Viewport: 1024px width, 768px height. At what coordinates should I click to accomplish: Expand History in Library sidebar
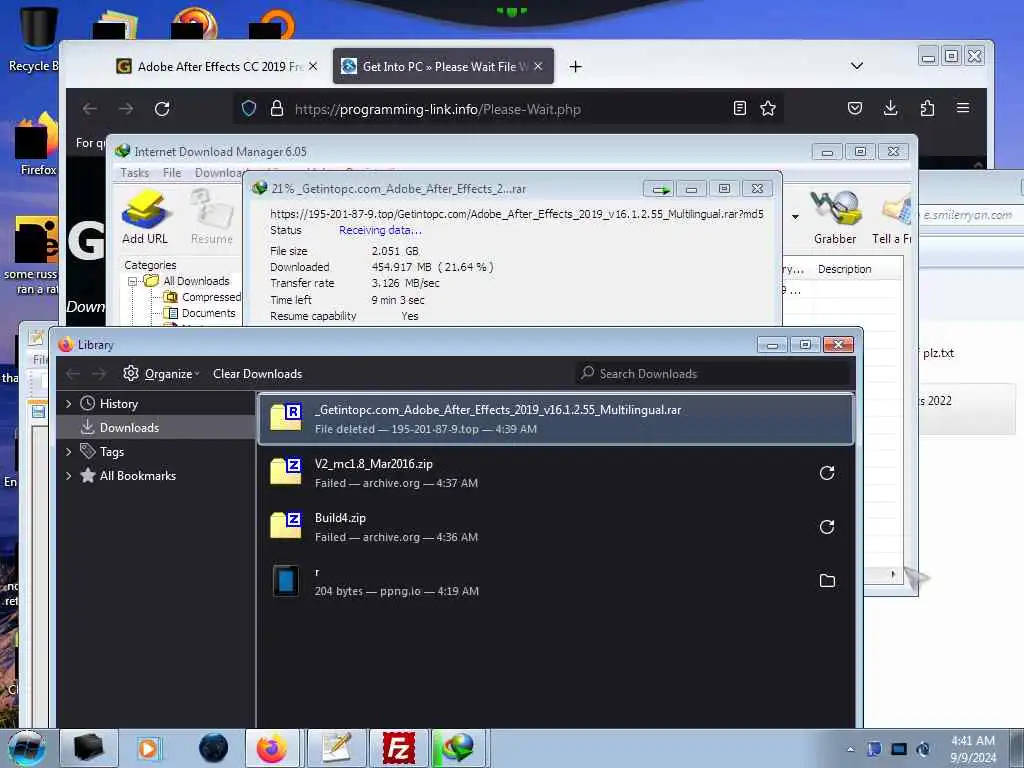tap(69, 404)
